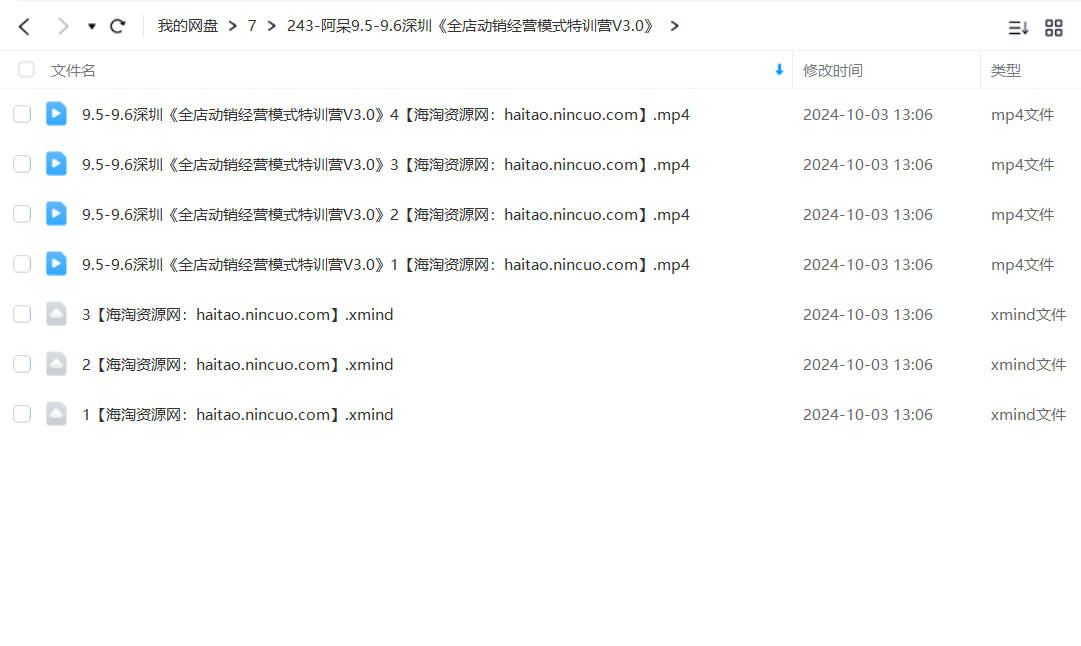Navigate to 我的网盘 in breadcrumb
The height and width of the screenshot is (646, 1081).
point(188,26)
